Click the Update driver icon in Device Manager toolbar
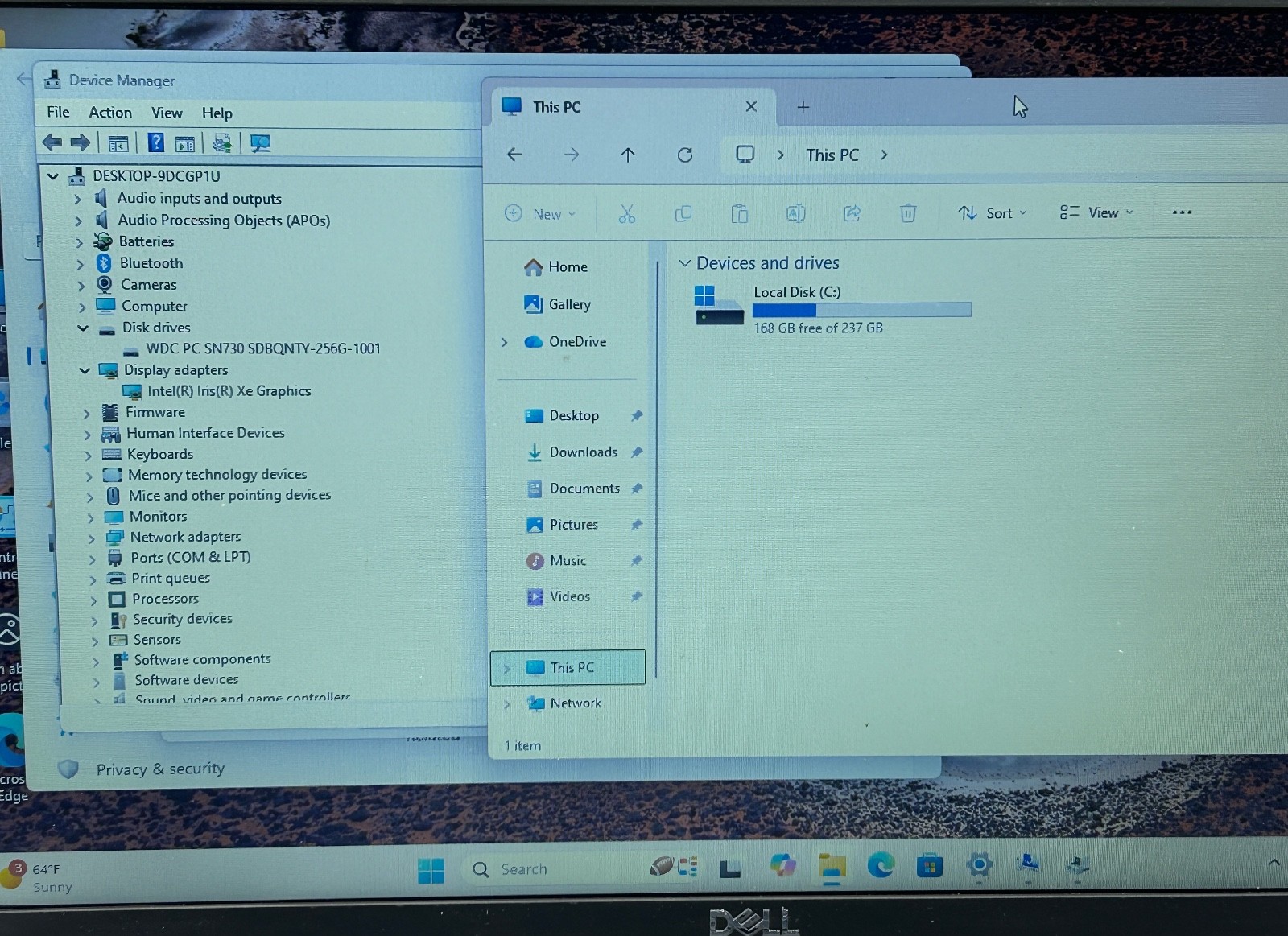 221,144
